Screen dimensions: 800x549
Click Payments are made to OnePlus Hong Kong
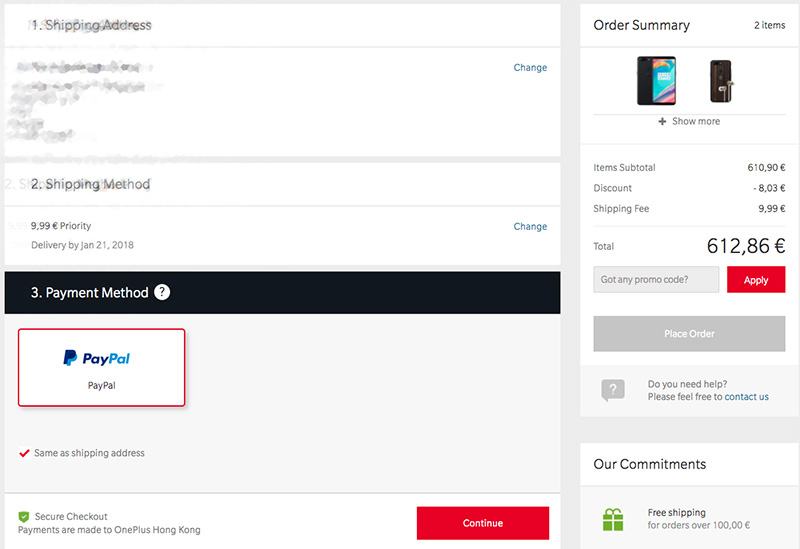point(109,530)
